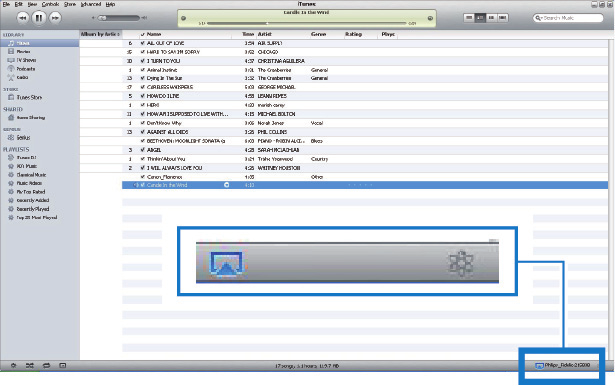This screenshot has height=386, width=615.
Task: Uncheck the I TURN TO YOU song
Action: [143, 61]
